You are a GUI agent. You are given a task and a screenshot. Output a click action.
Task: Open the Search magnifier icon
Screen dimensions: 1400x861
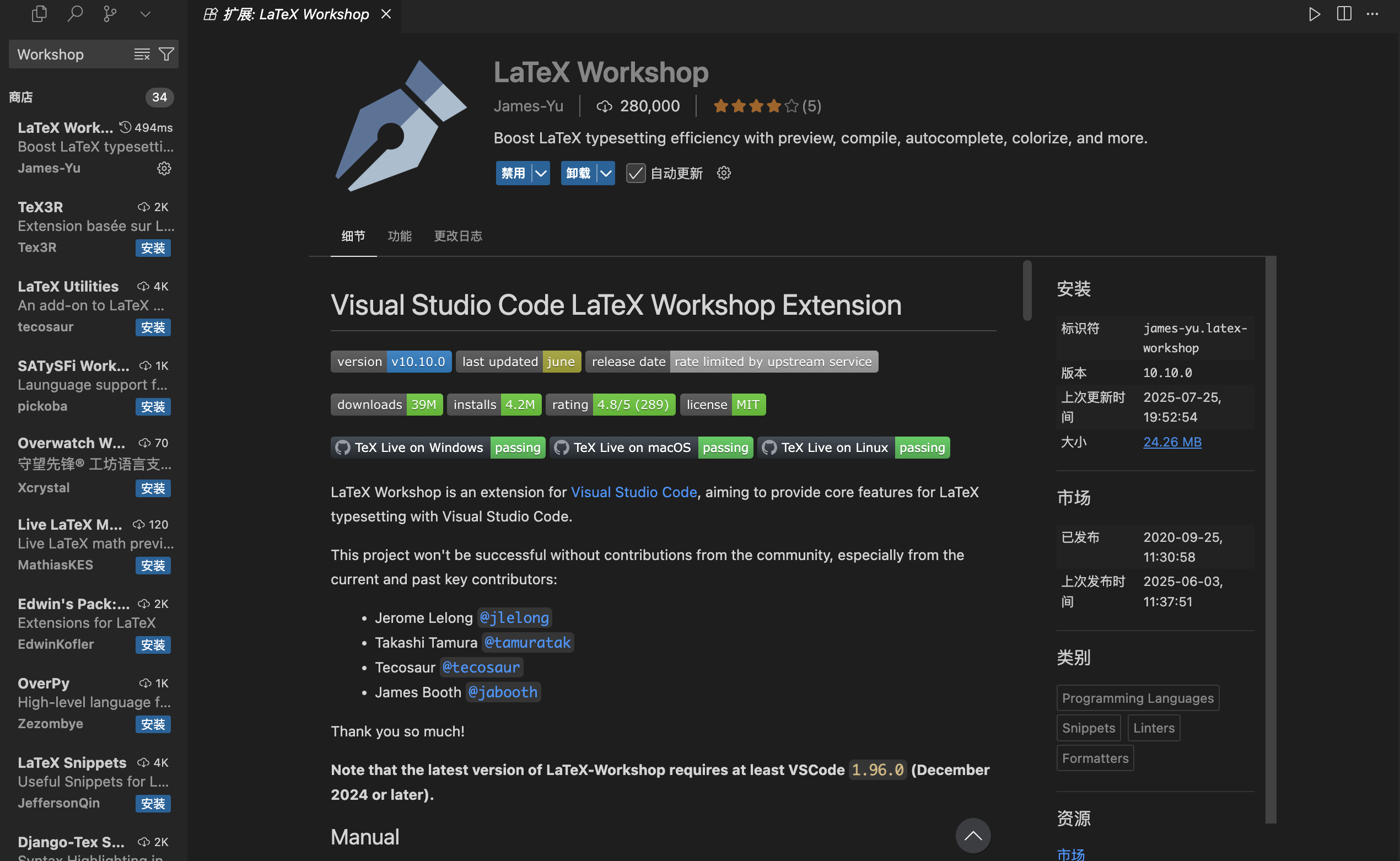coord(74,14)
